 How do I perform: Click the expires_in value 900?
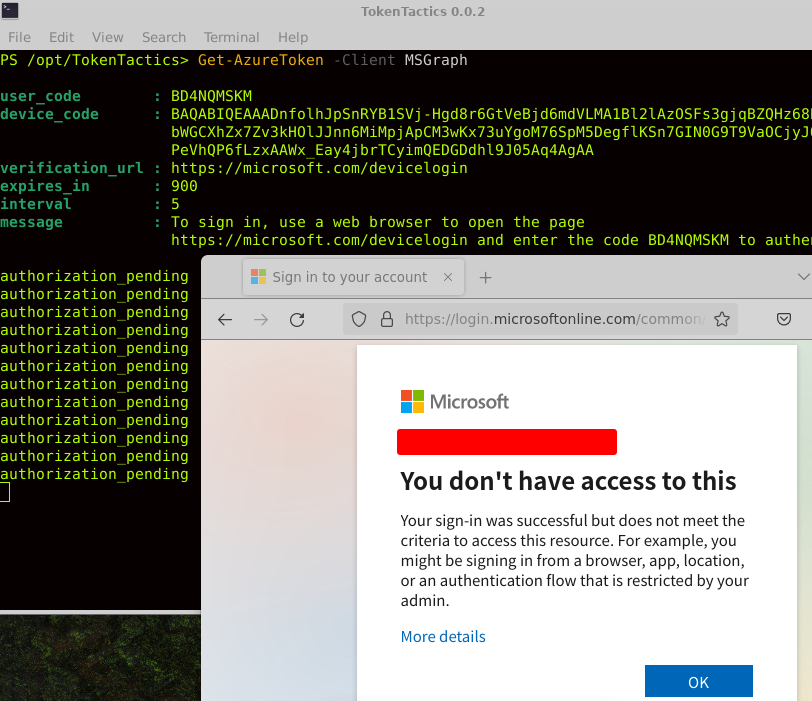pos(184,186)
